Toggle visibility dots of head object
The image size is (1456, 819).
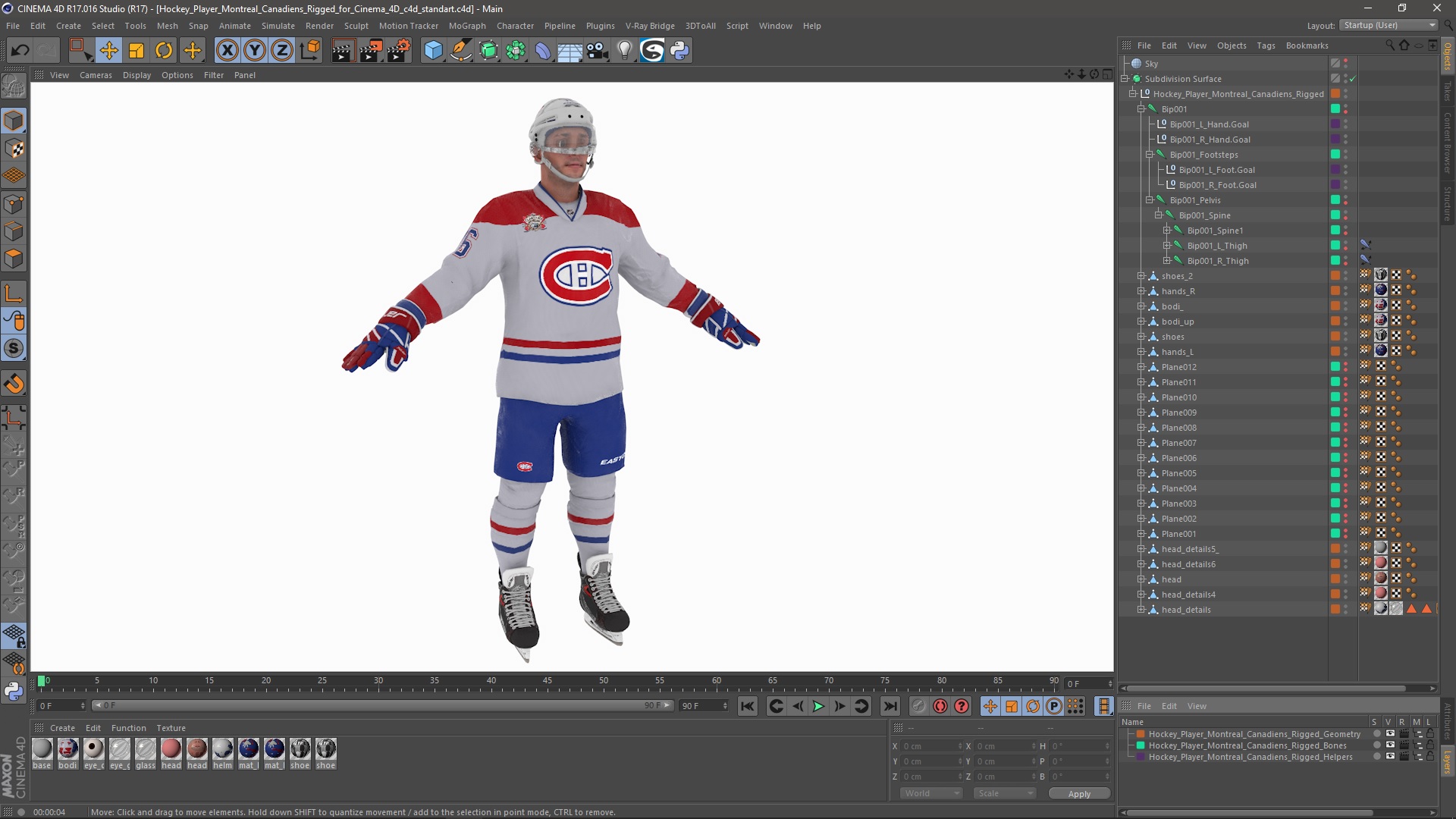[x=1346, y=579]
